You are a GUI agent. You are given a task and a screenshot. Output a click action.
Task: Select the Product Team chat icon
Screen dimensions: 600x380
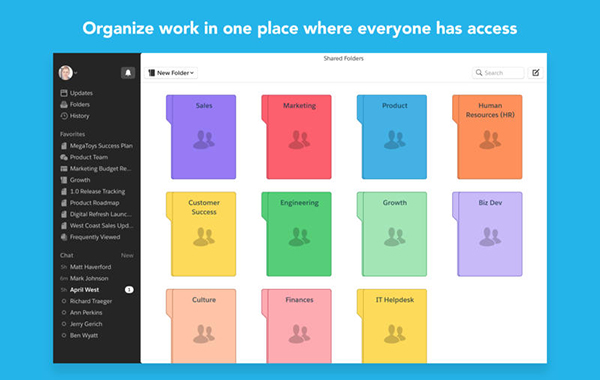coord(64,157)
